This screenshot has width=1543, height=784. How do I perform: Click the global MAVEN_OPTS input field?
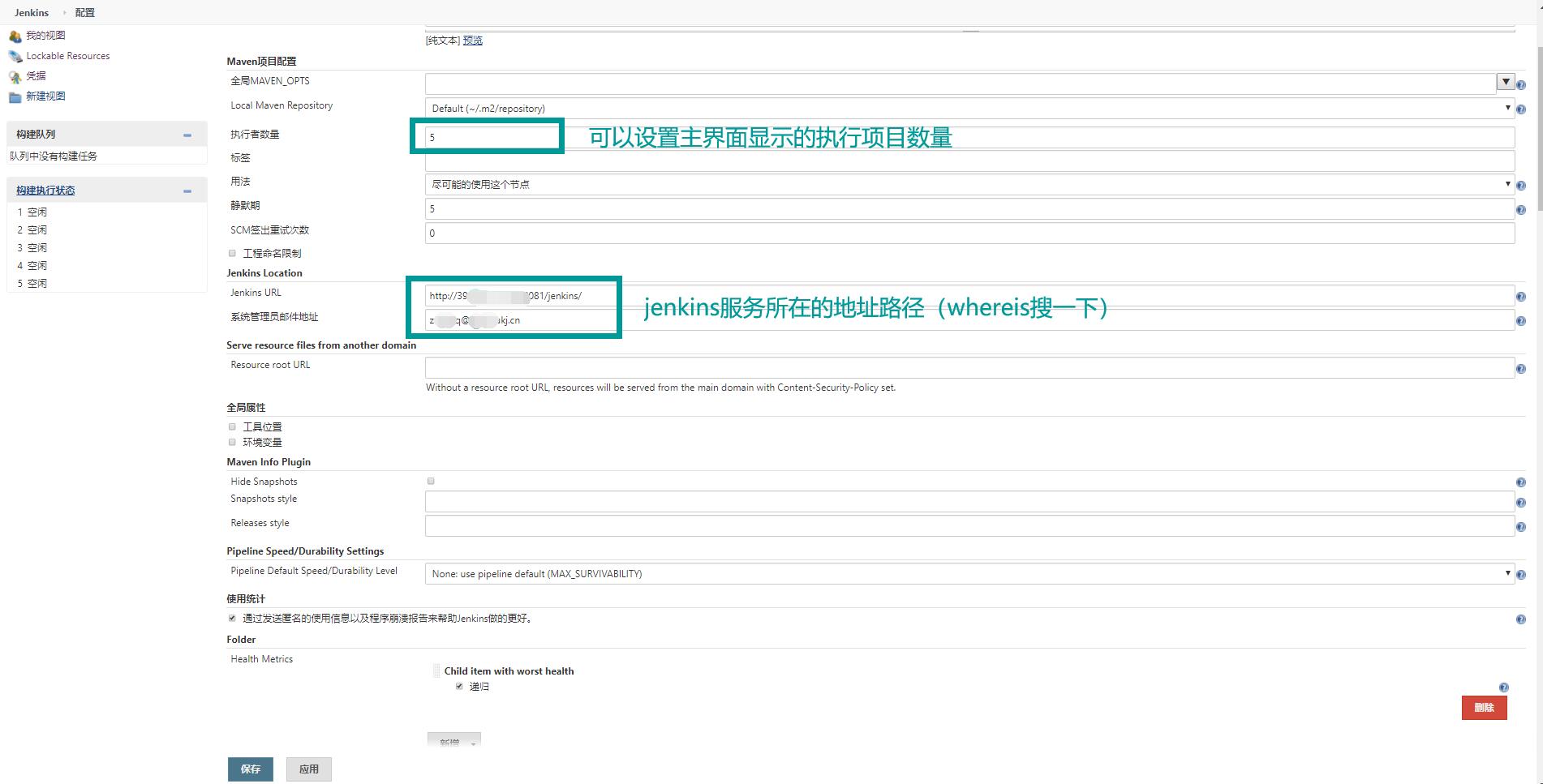click(x=961, y=84)
